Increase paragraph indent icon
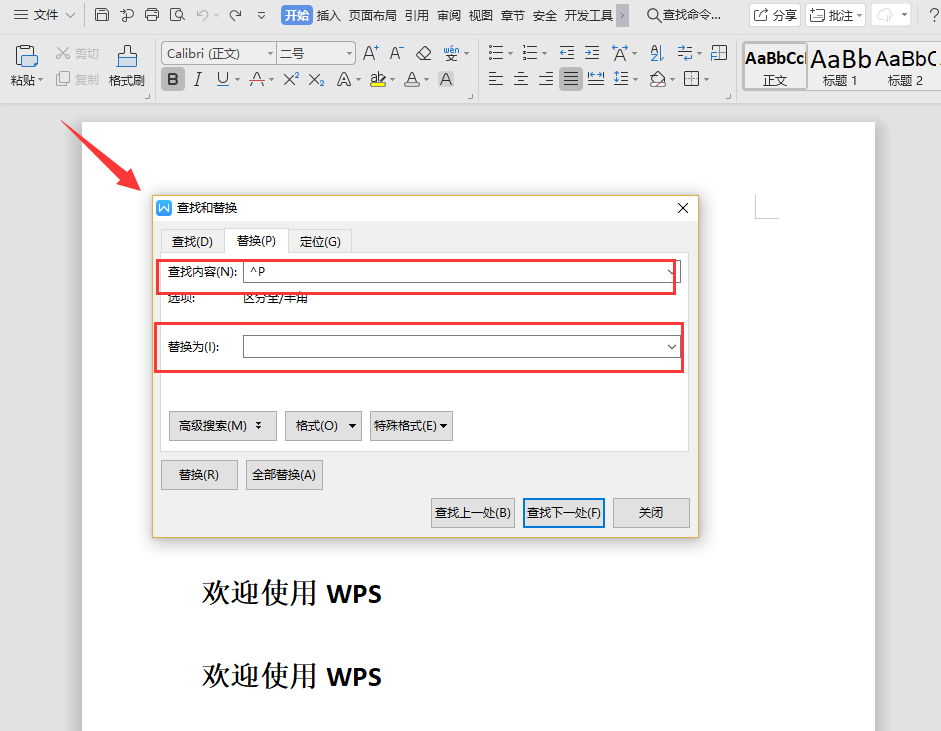 point(592,53)
